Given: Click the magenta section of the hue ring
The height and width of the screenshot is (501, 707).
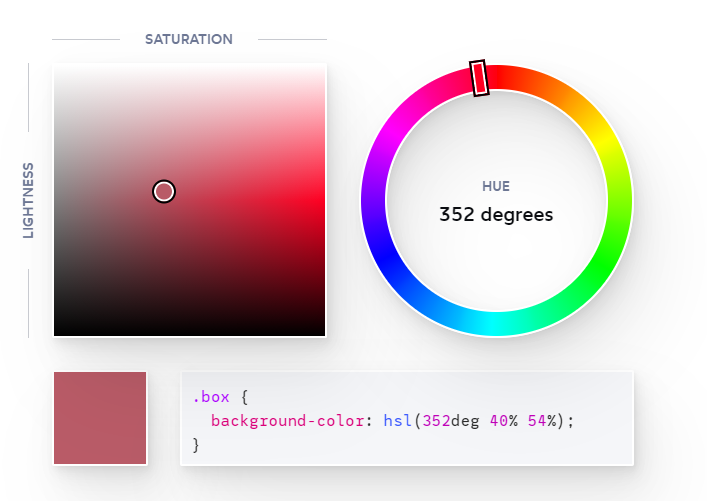Looking at the screenshot, I should [390, 138].
